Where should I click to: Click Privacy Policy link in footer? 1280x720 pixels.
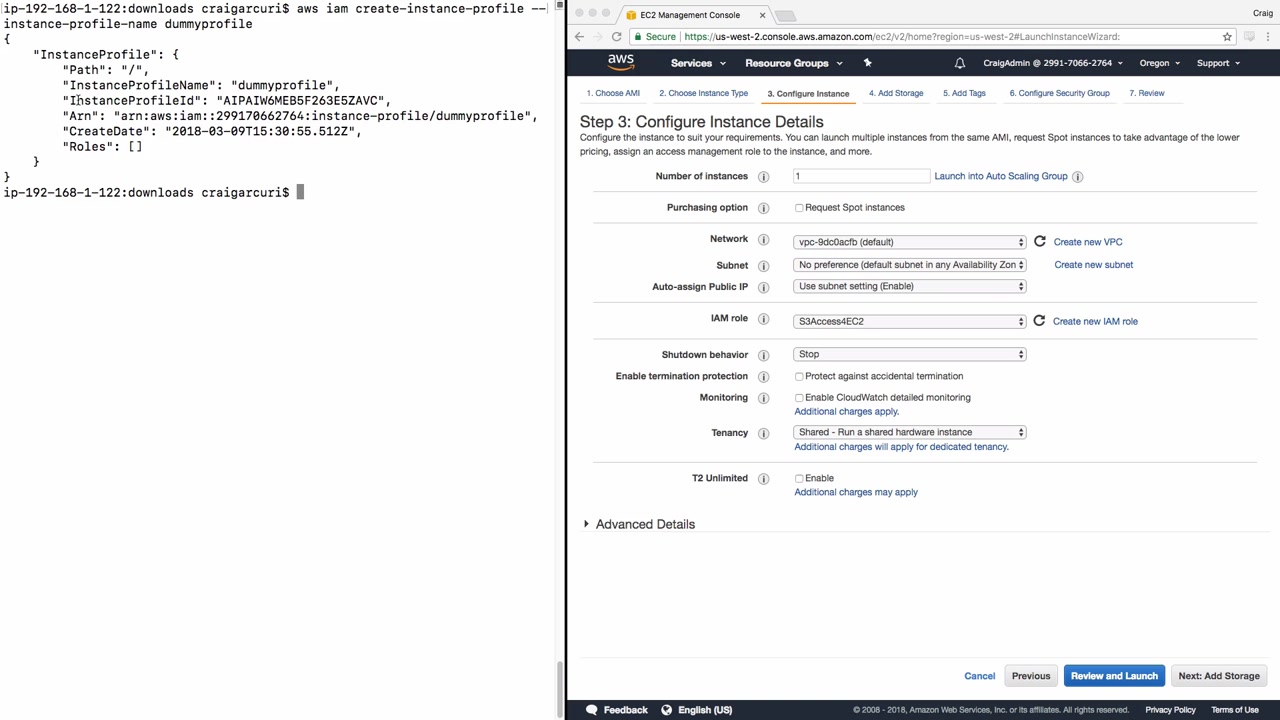click(1170, 710)
